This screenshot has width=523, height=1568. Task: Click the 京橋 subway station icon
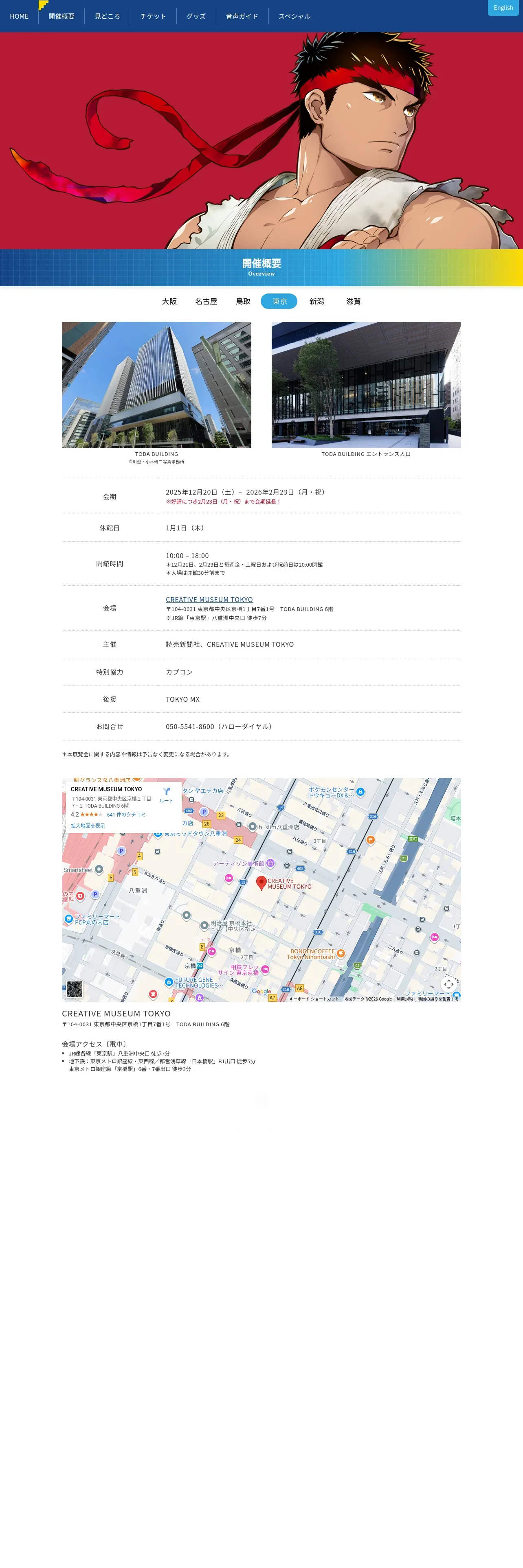tap(200, 966)
